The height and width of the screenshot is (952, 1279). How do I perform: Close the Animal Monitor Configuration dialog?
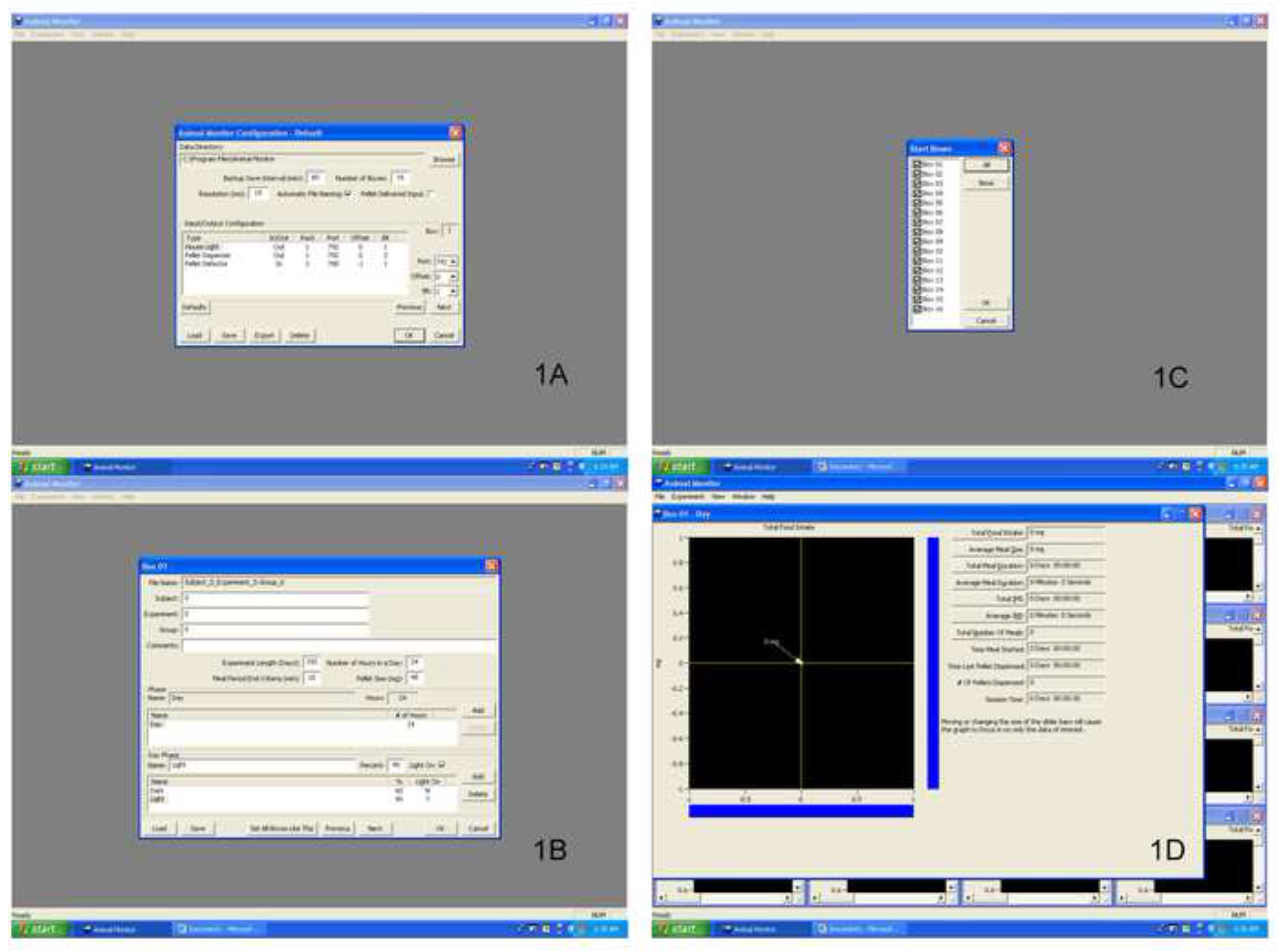tap(455, 133)
